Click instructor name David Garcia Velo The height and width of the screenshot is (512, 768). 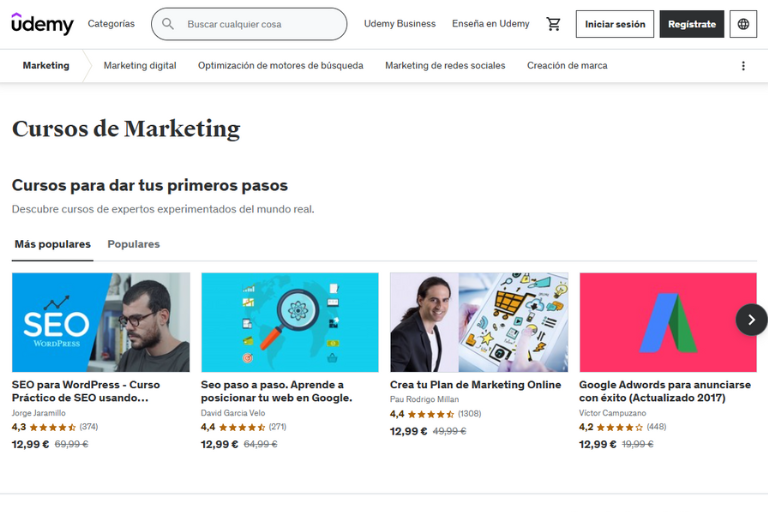233,413
